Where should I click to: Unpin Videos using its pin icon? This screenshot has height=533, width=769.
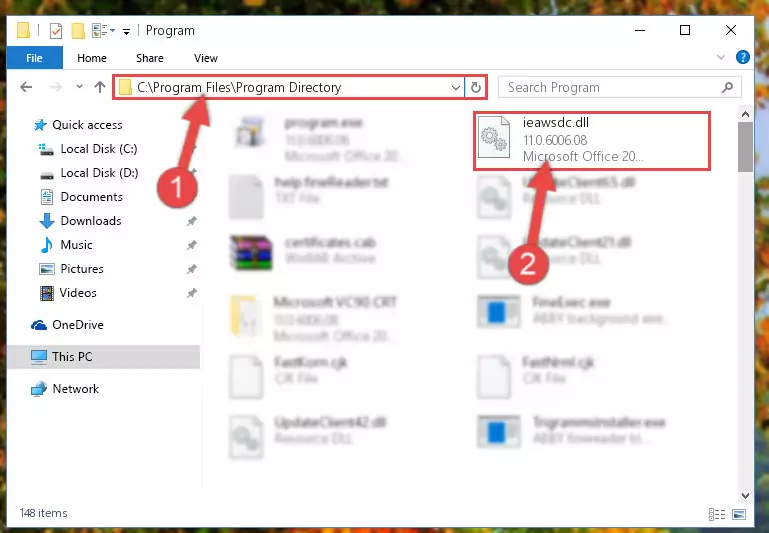coord(191,293)
